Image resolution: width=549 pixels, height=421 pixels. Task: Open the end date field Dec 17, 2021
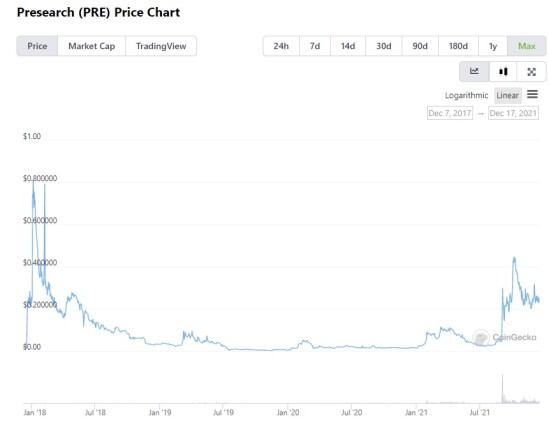point(513,113)
